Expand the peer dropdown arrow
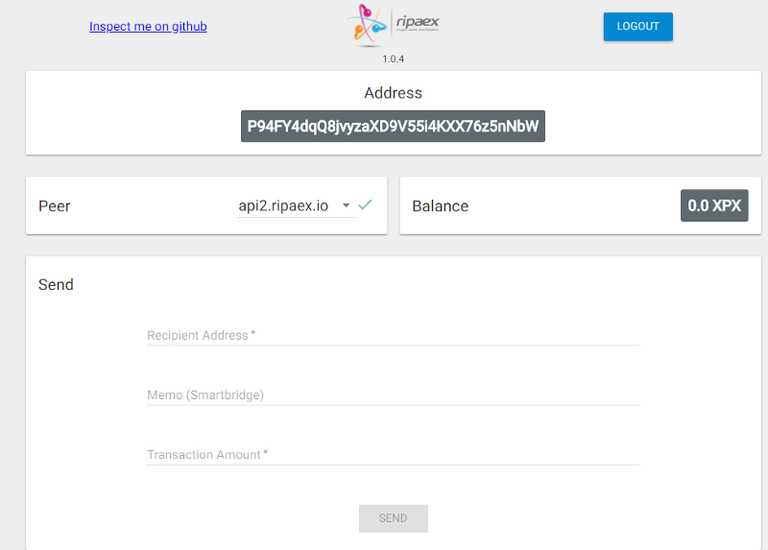 click(346, 205)
